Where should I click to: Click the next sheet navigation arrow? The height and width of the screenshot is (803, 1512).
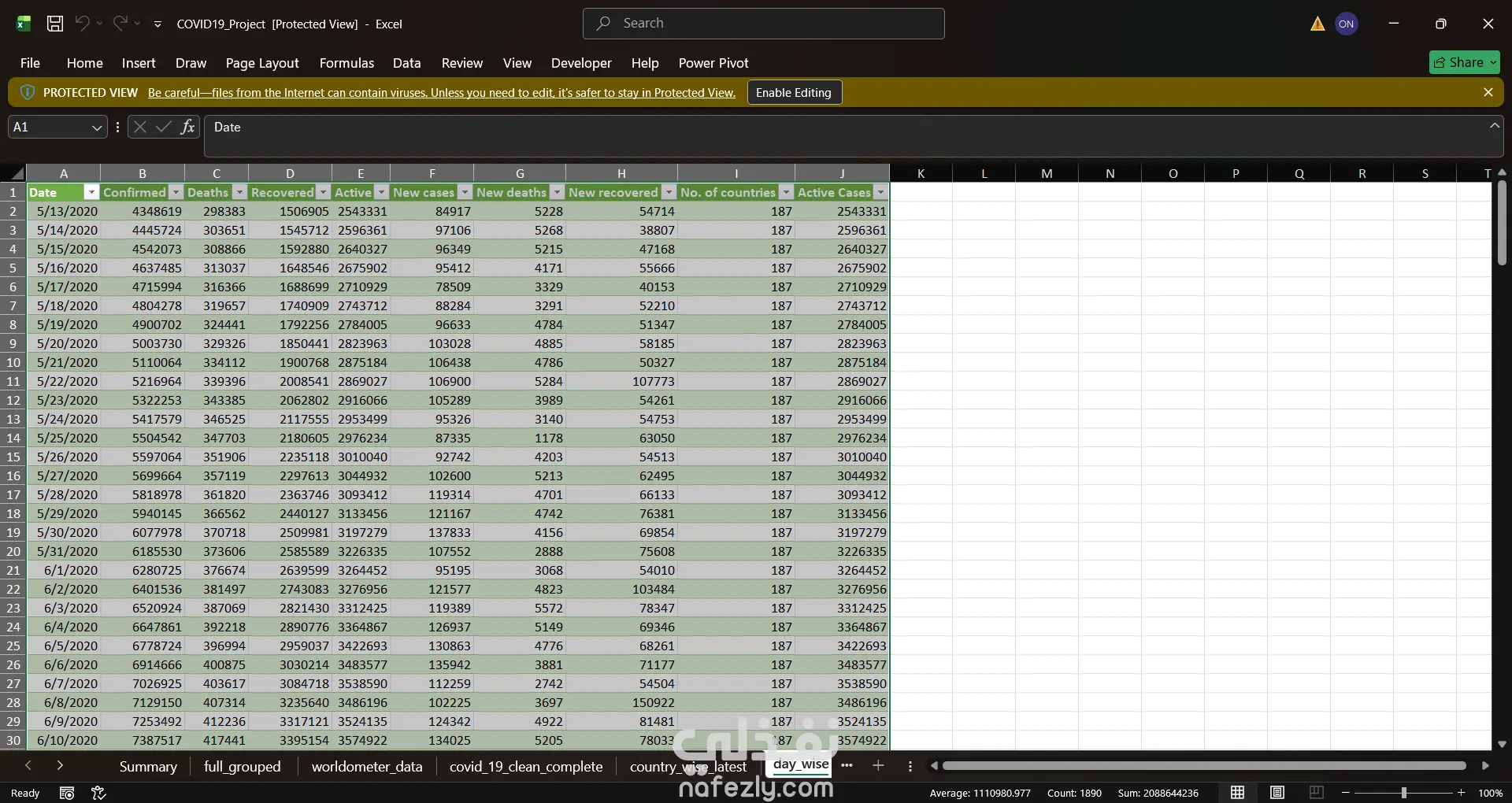point(60,765)
